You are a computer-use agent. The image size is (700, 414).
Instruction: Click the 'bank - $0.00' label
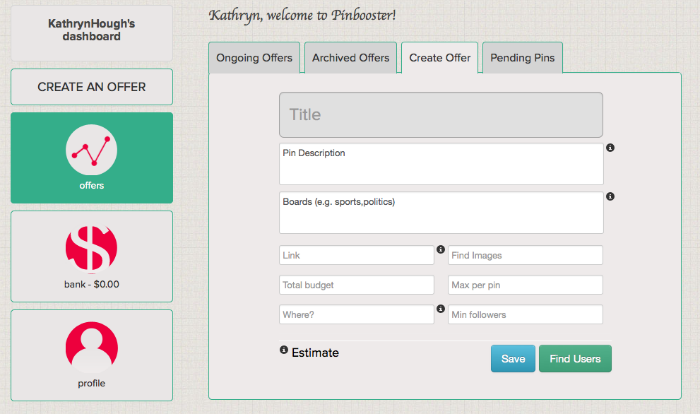92,284
